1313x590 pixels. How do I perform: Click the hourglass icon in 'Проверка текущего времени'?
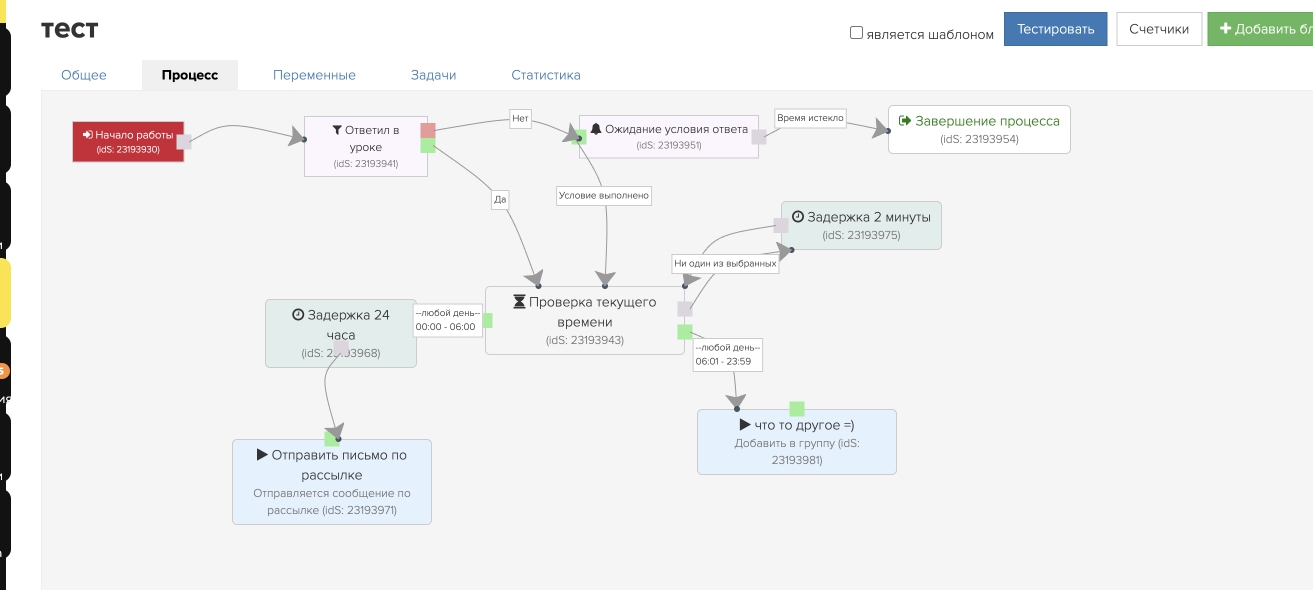click(x=519, y=302)
